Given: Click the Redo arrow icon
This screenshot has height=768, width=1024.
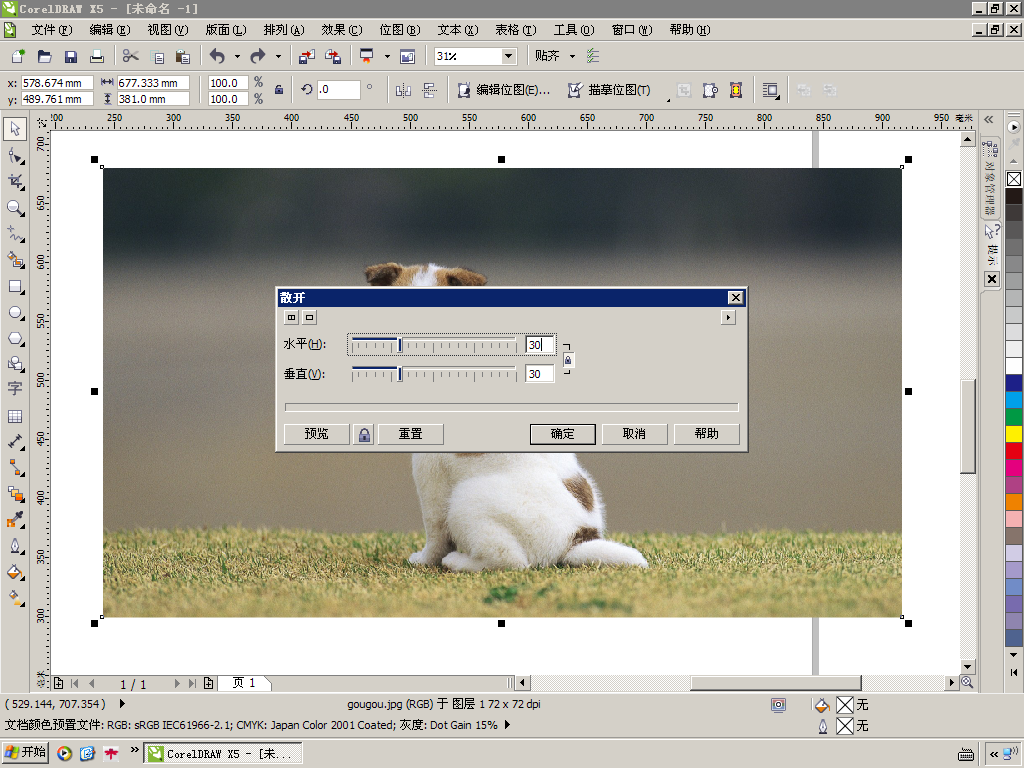Looking at the screenshot, I should (x=258, y=56).
